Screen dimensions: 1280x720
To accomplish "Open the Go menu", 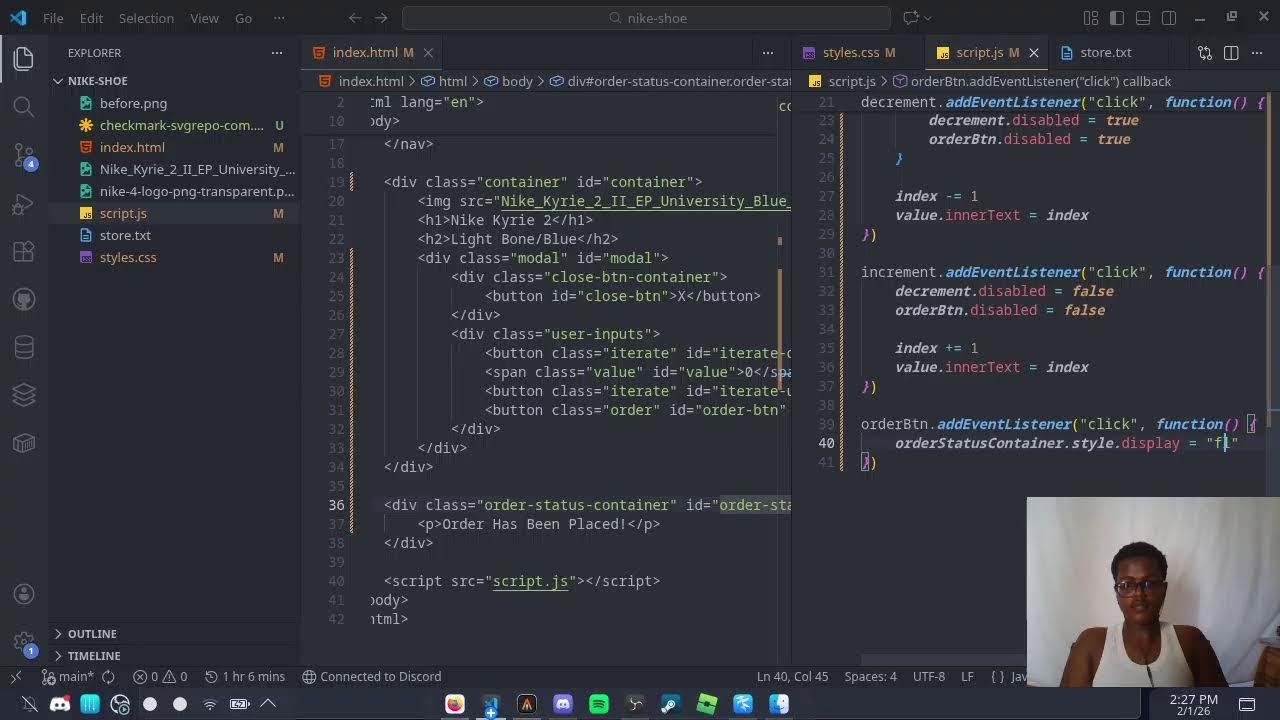I will tap(243, 18).
